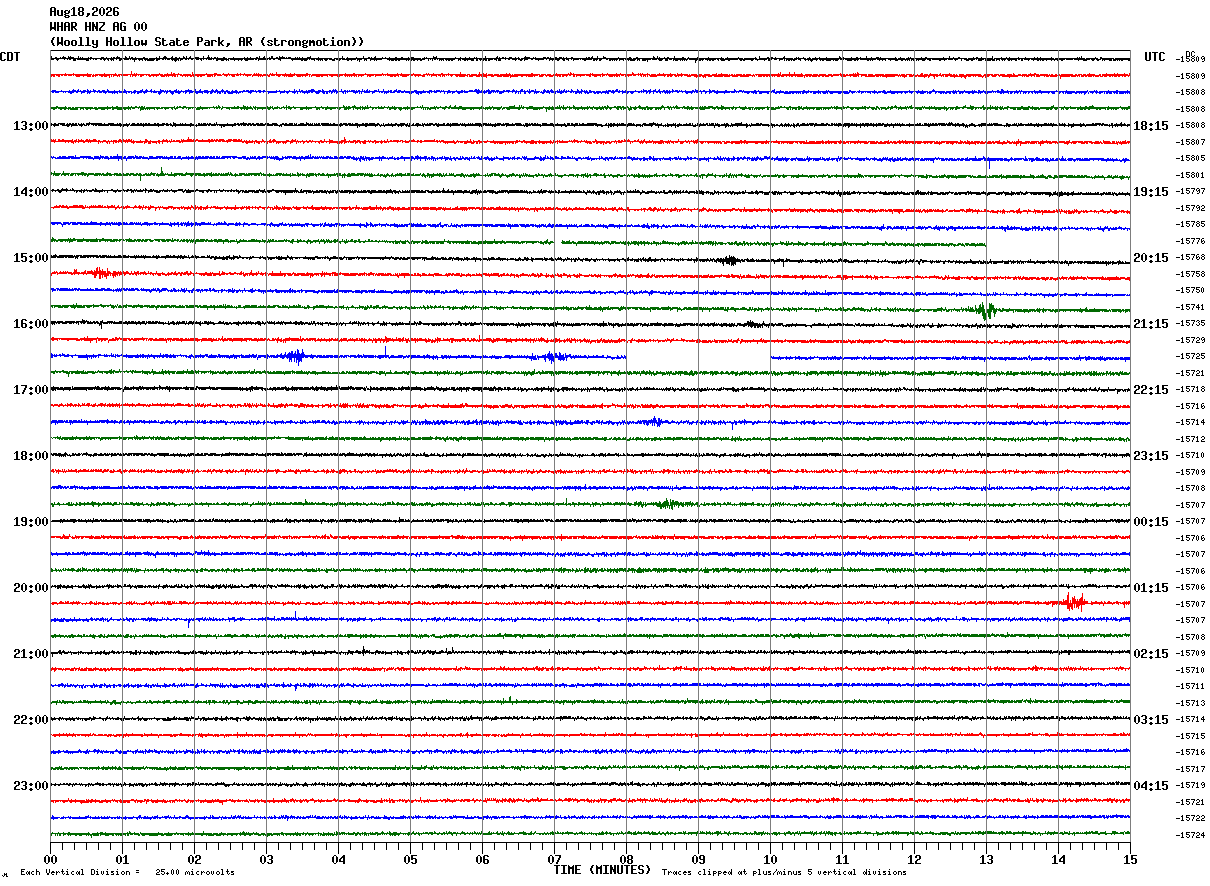Image resolution: width=1210 pixels, height=886 pixels.
Task: Click the blue burst near minute 3
Action: pyautogui.click(x=295, y=356)
